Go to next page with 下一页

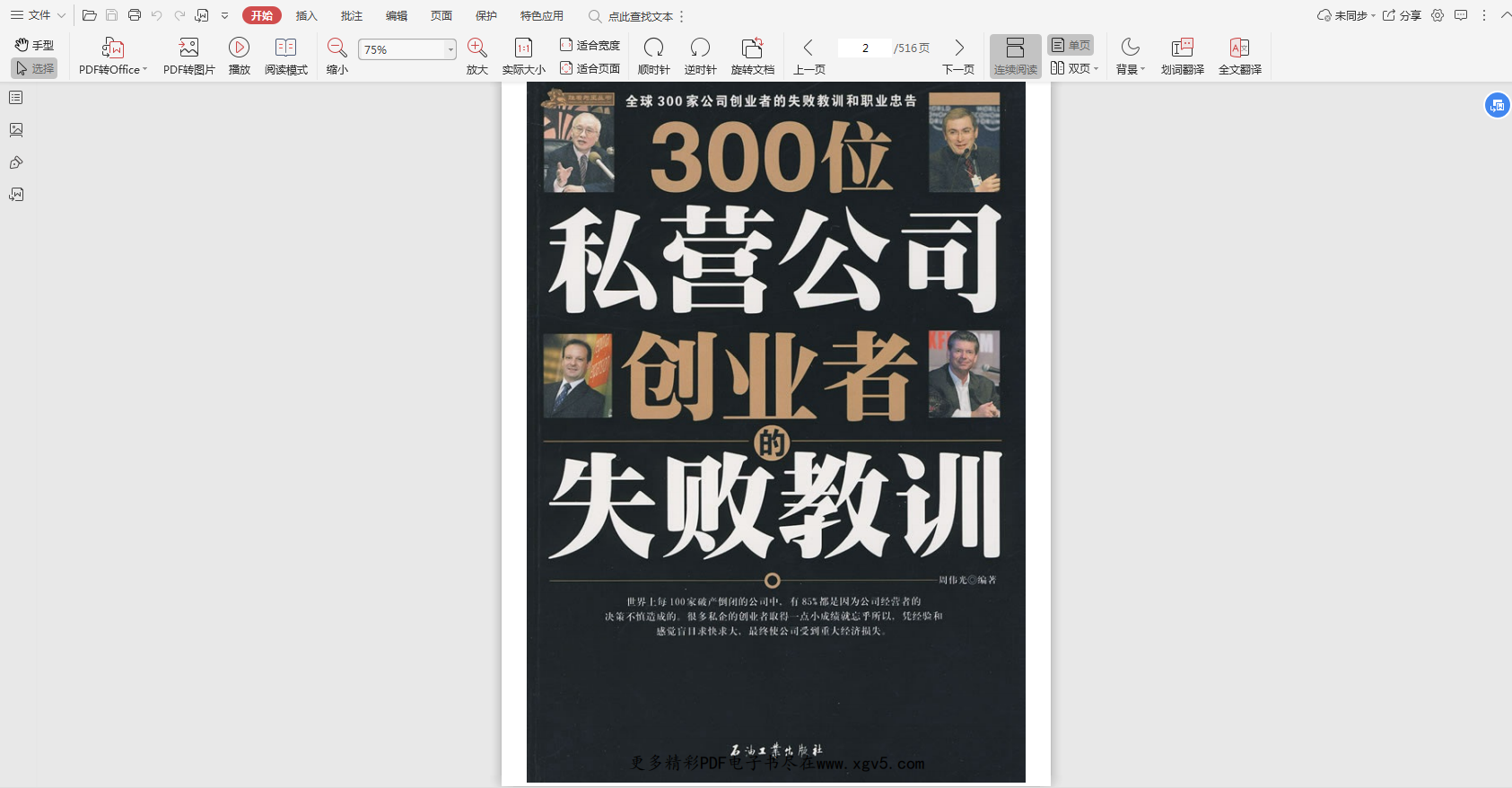pyautogui.click(x=958, y=56)
